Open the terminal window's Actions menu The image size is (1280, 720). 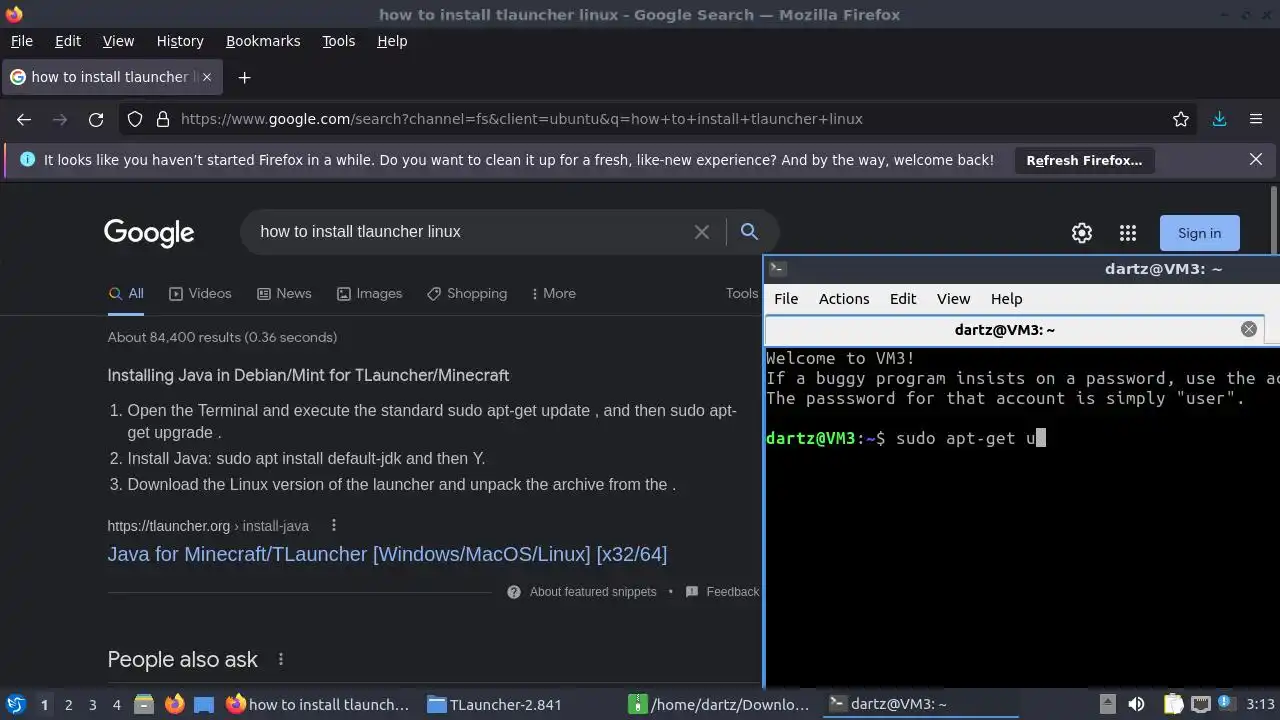844,299
